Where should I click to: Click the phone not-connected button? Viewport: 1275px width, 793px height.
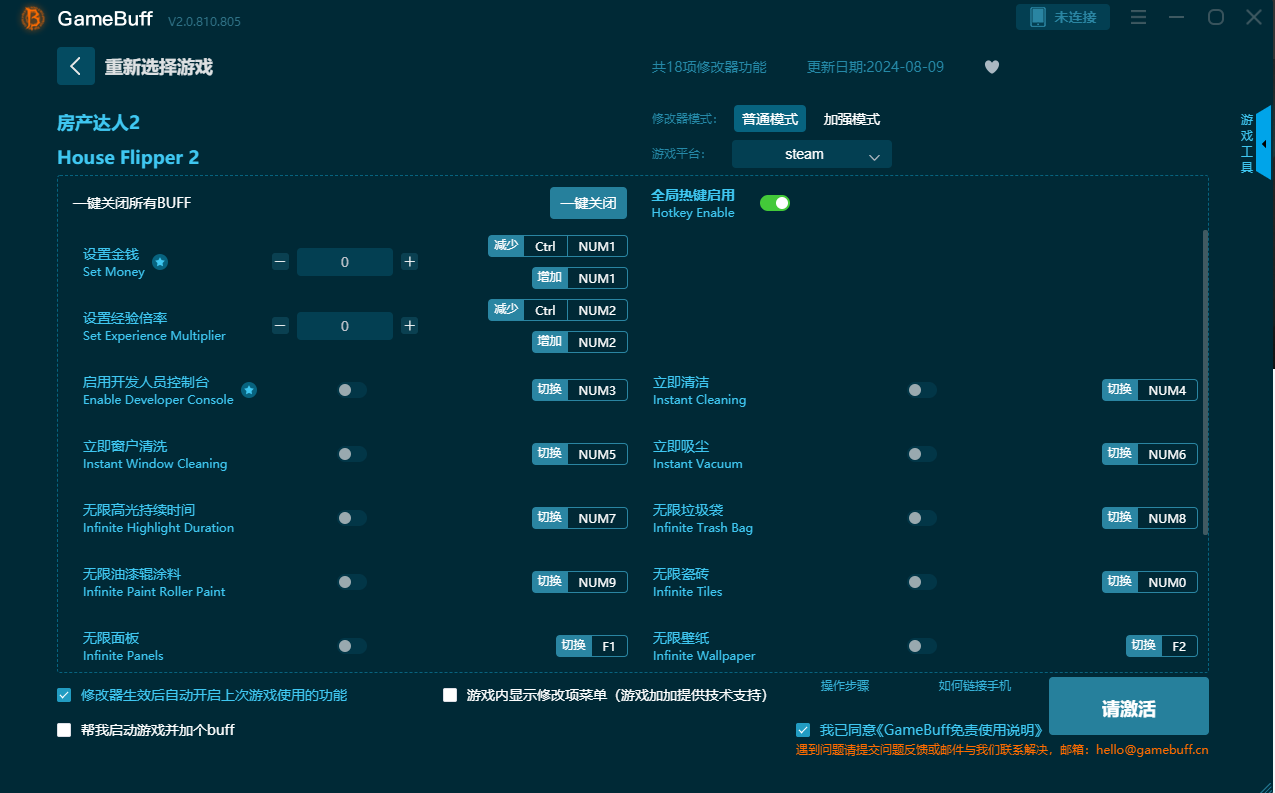point(1063,17)
